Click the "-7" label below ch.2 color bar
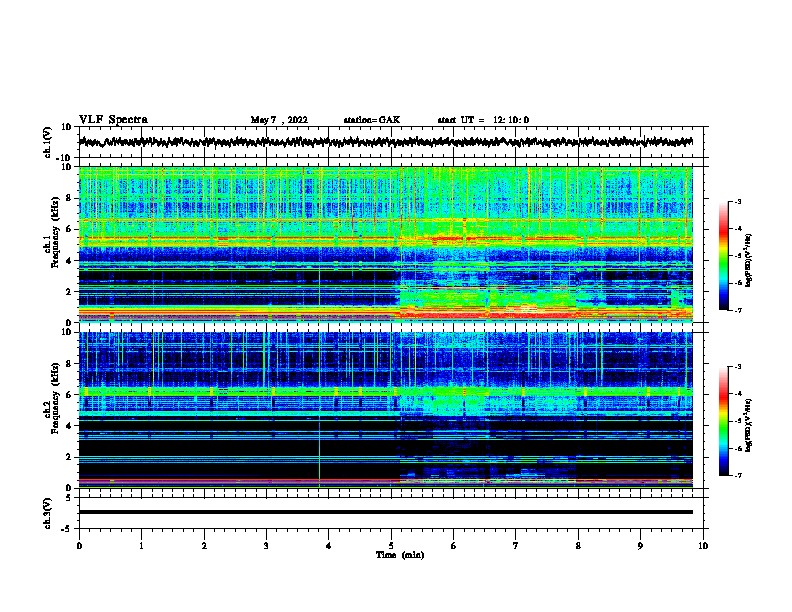Viewport: 792px width, 612px height. [737, 475]
